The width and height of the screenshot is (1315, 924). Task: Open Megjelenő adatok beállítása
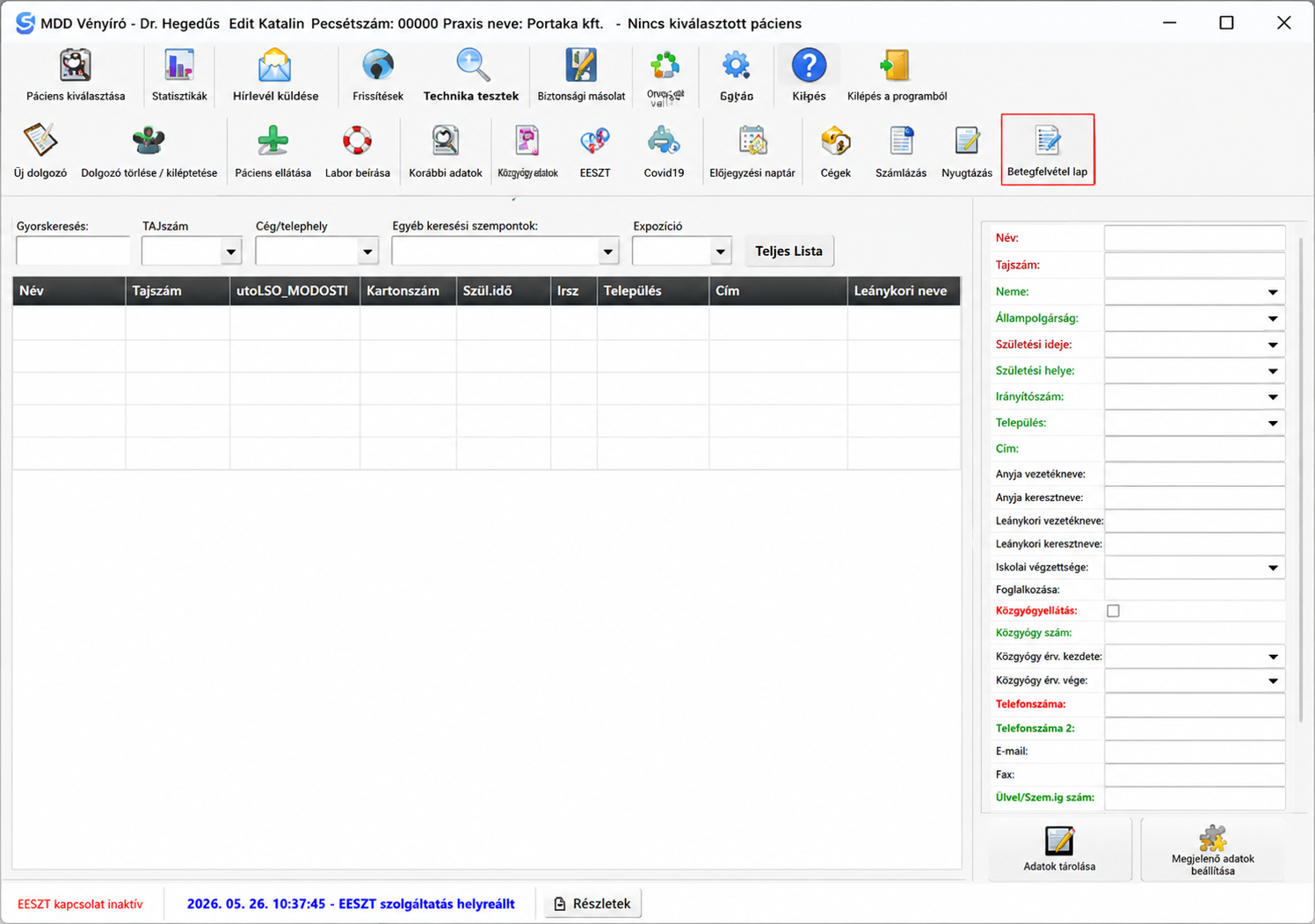tap(1212, 849)
